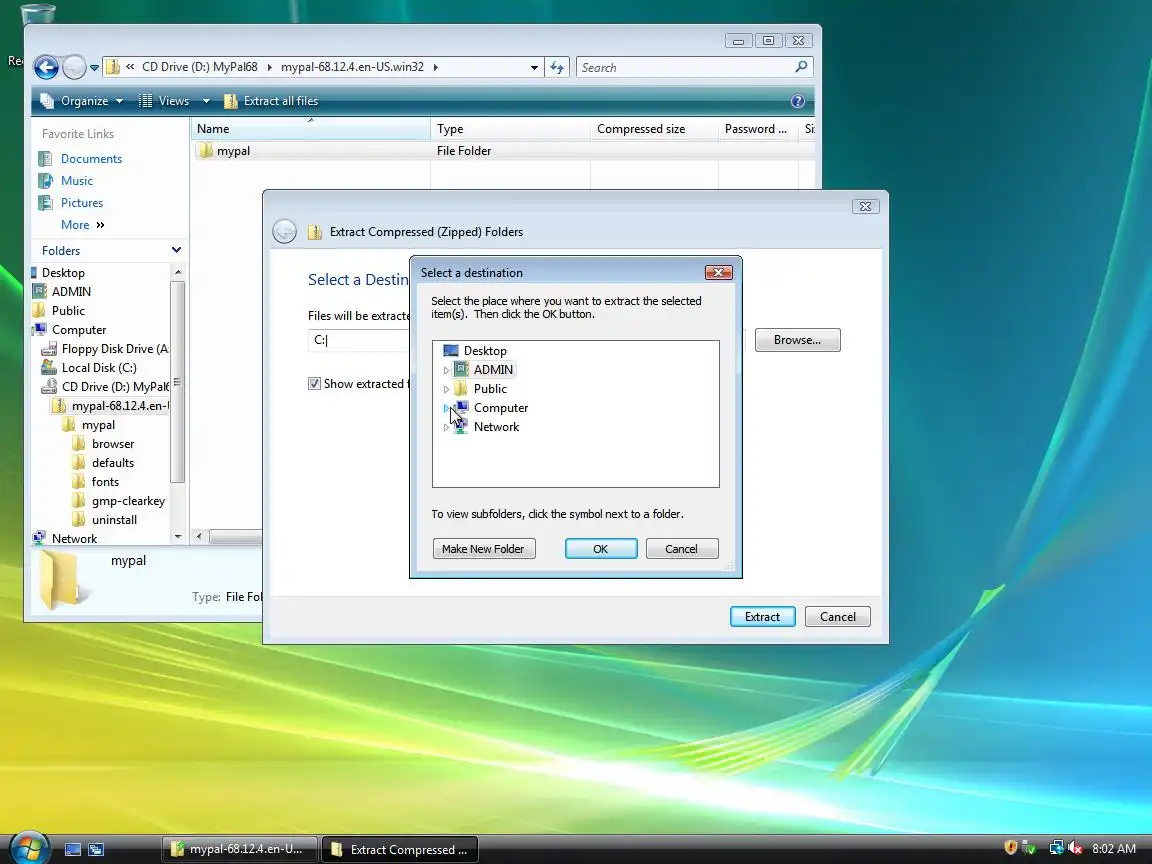Screen dimensions: 1152x864
Task: Open Documents favorite link
Action: pyautogui.click(x=91, y=159)
